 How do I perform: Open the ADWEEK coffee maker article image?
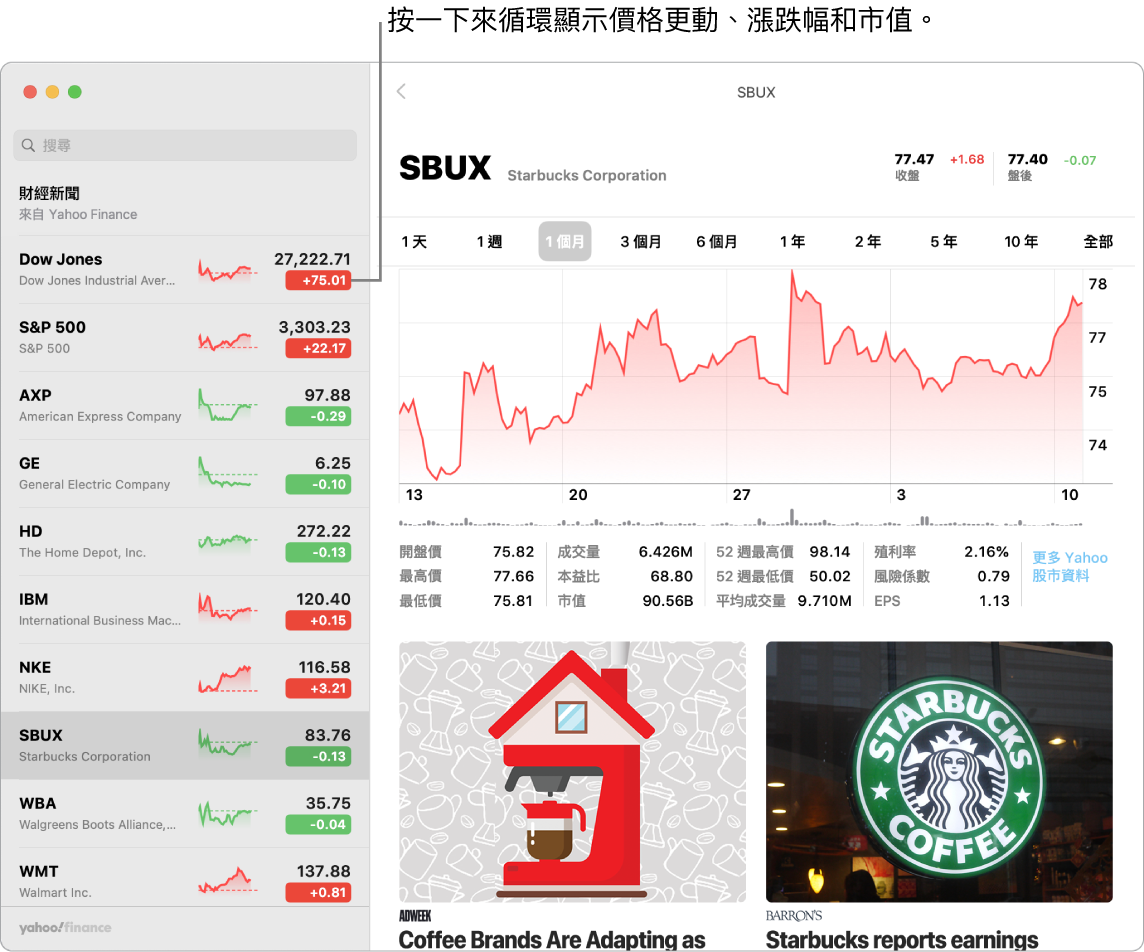[573, 772]
